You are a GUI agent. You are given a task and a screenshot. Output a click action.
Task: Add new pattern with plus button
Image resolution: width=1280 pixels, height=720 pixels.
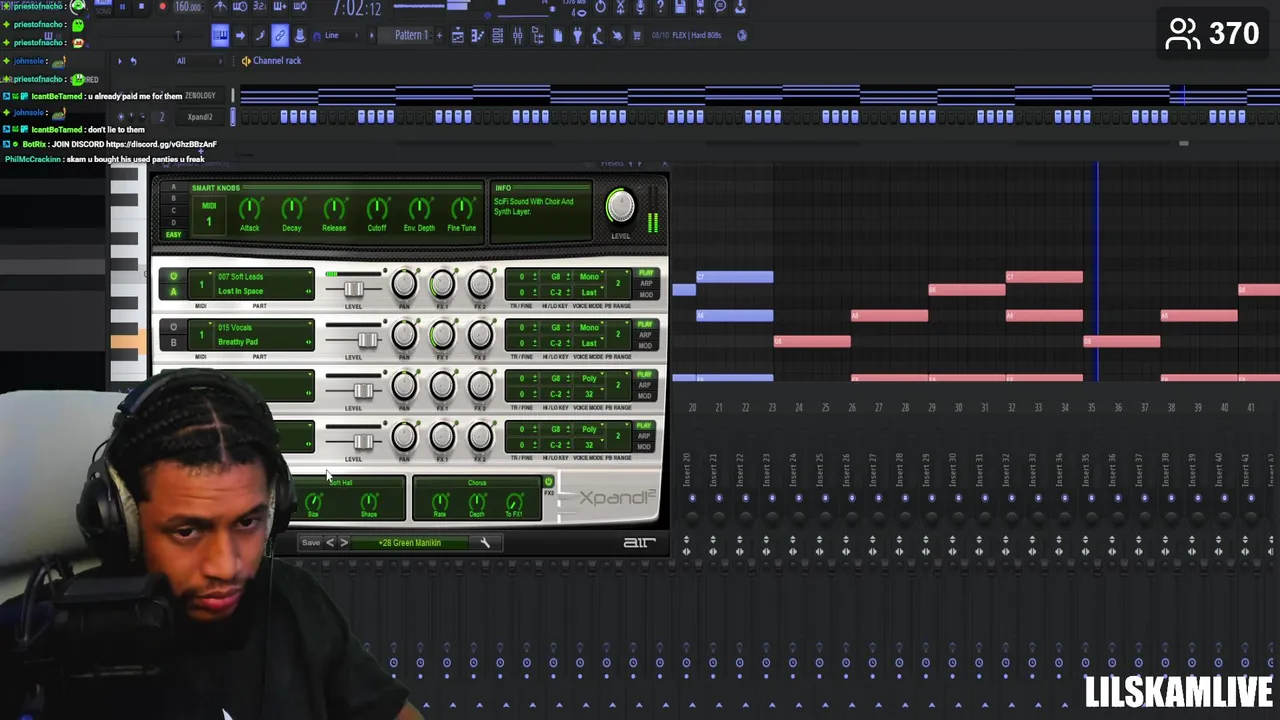[439, 35]
